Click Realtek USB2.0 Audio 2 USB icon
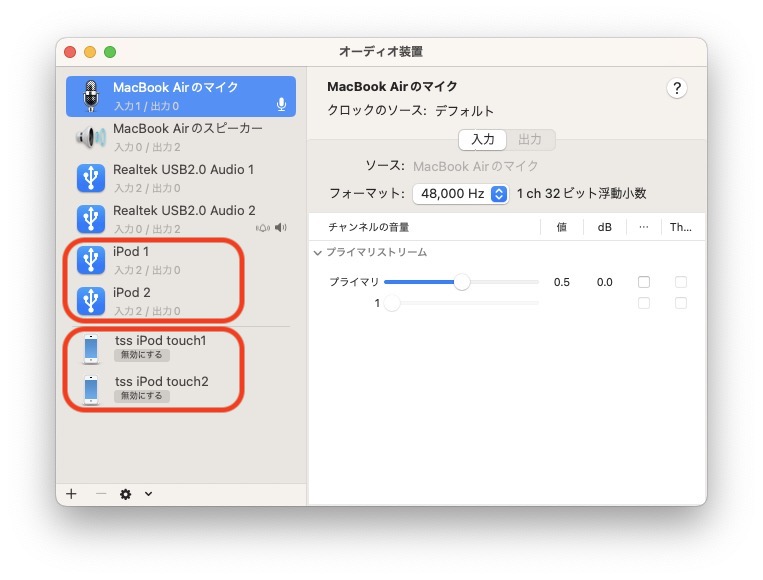Screen dimensions: 763x580 pyautogui.click(x=91, y=219)
